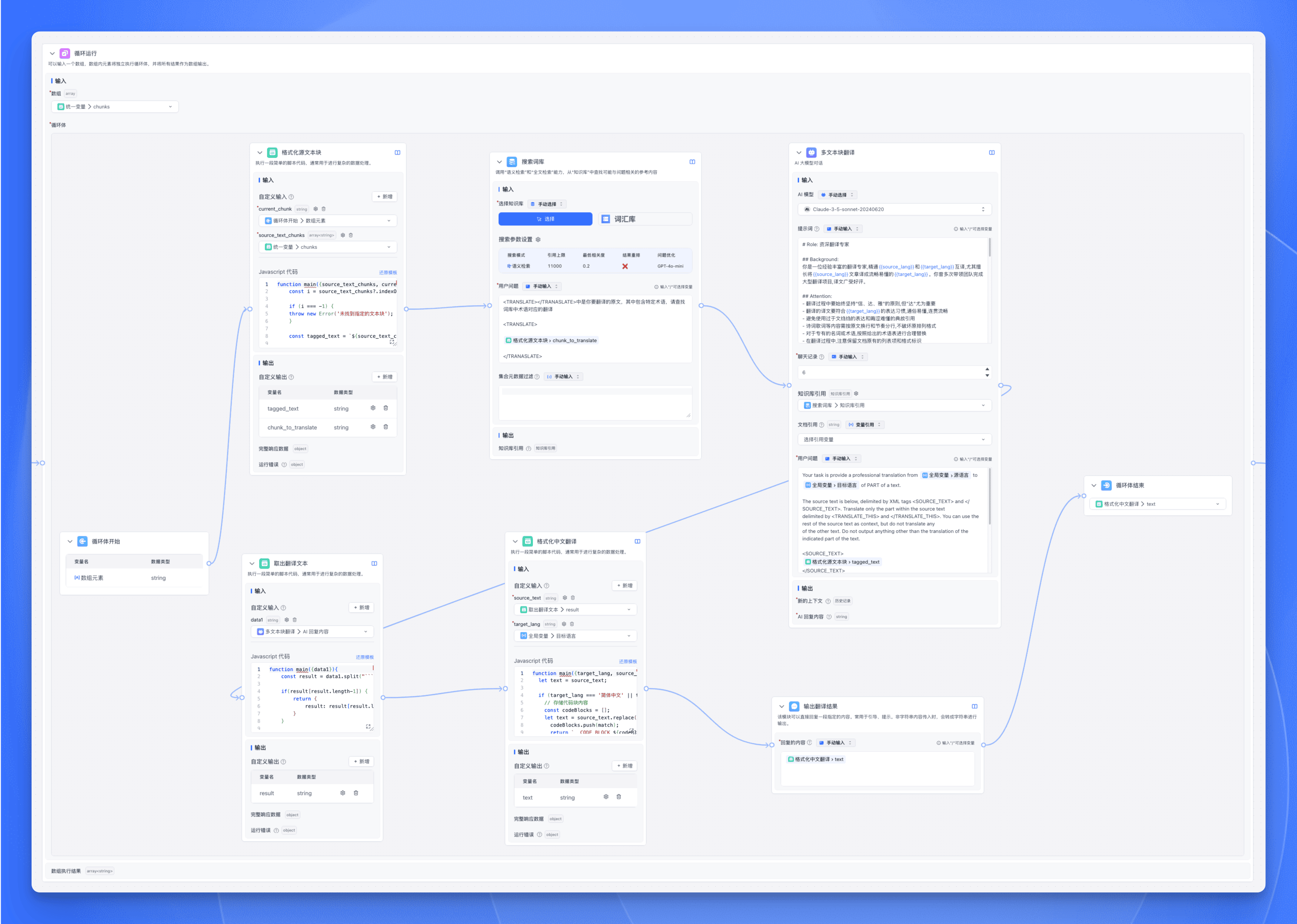
Task: Collapse the 循环运行 node with its chevron
Action: pos(52,54)
